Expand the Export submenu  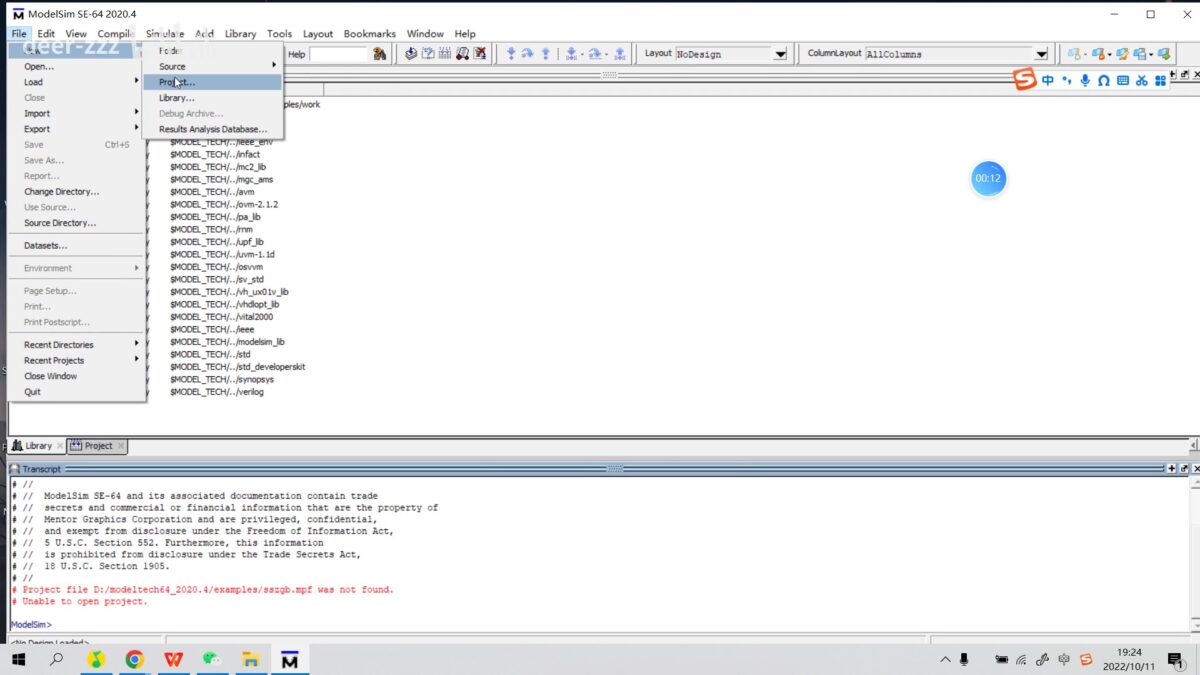coord(76,129)
